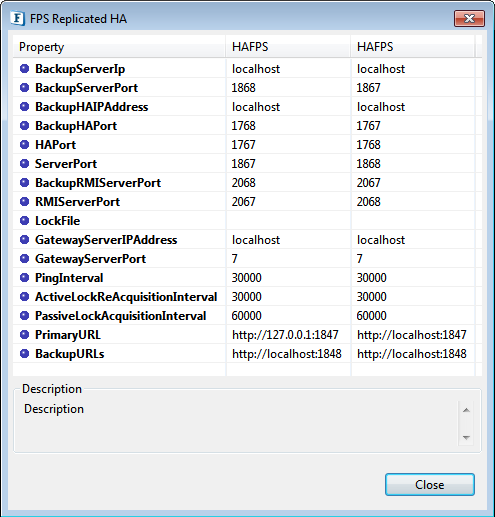Select the GatewayServerIPAddress property row
The height and width of the screenshot is (517, 495).
[247, 240]
